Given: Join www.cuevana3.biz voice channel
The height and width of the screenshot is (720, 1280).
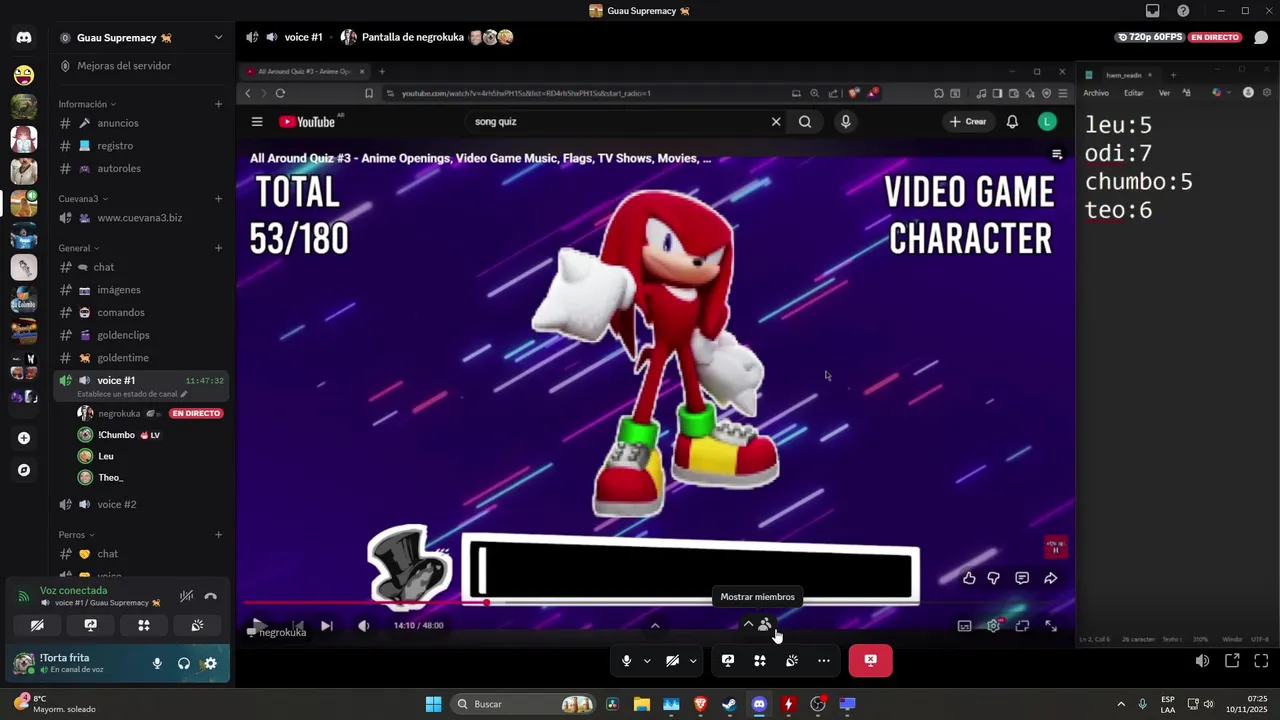Looking at the screenshot, I should (x=140, y=218).
